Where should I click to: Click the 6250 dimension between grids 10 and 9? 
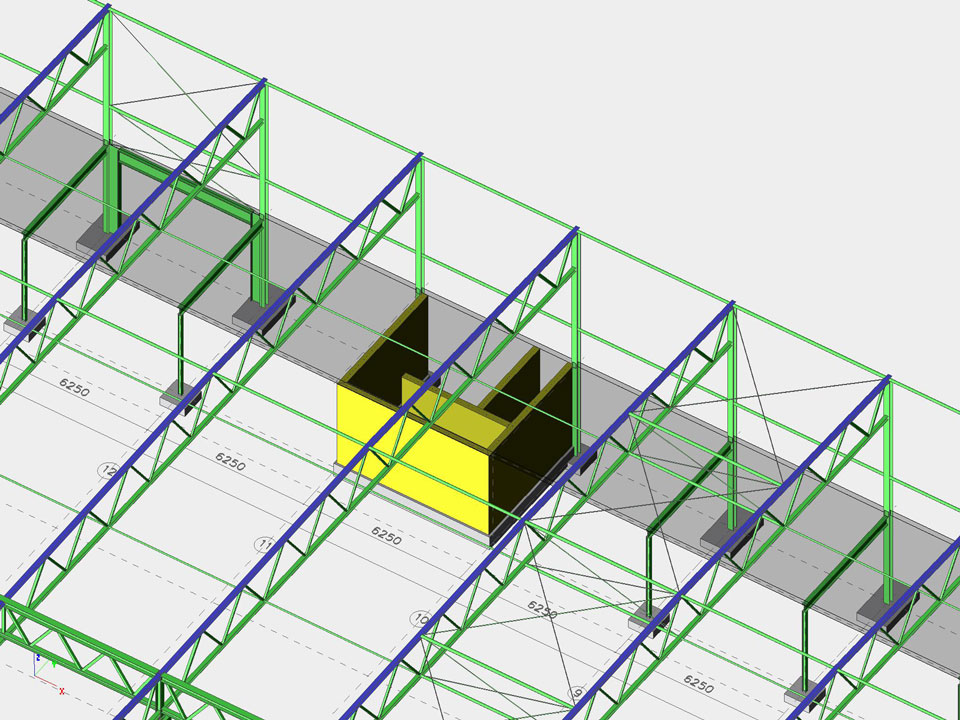541,610
